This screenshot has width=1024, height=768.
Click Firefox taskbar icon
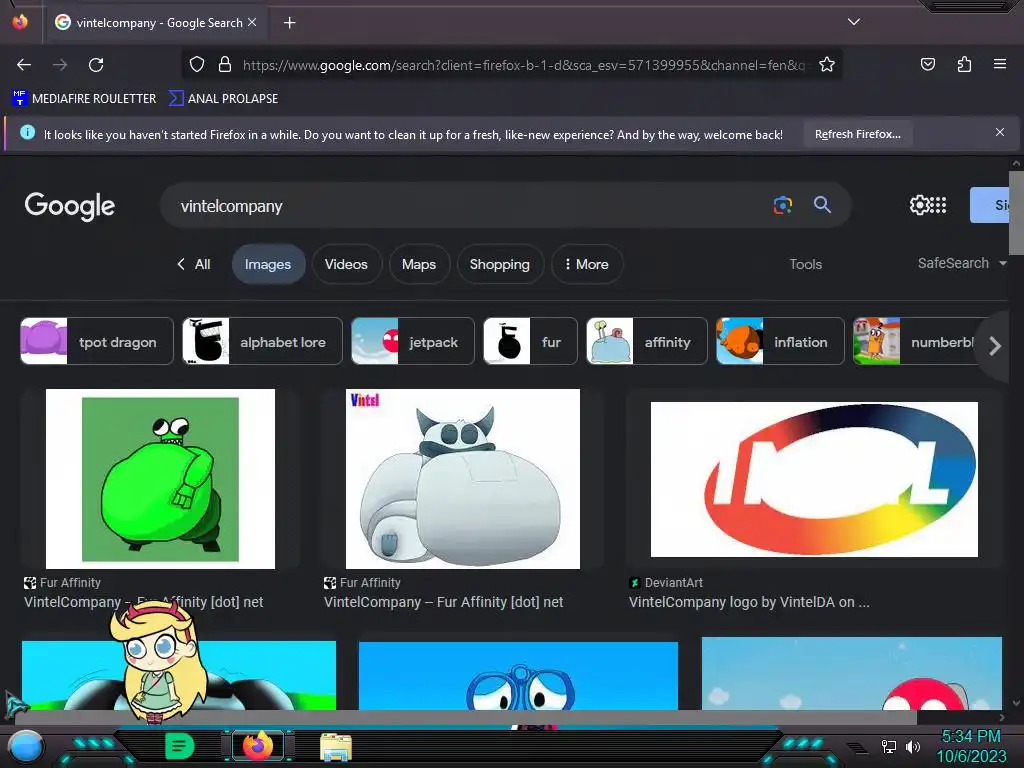point(258,746)
